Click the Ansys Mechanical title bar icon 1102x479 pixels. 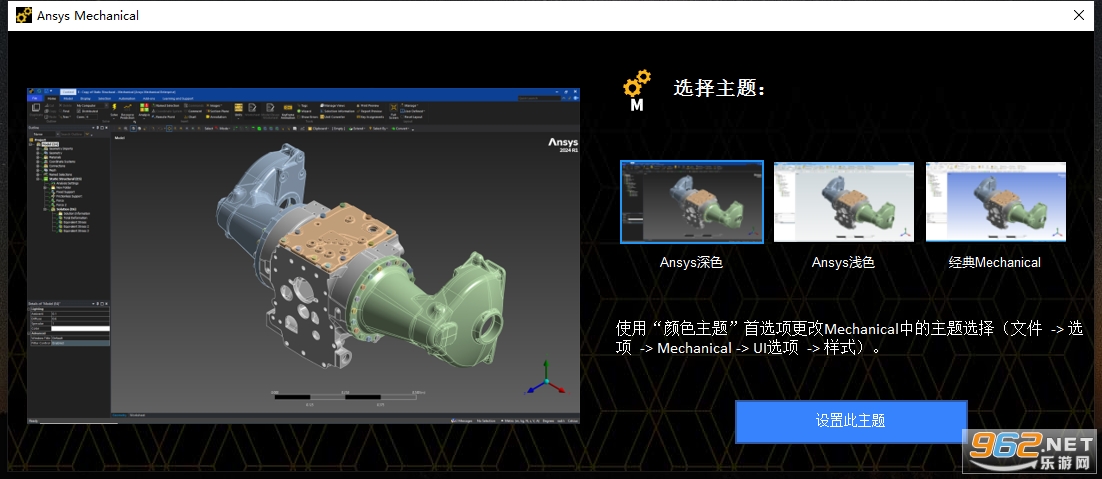[23, 15]
